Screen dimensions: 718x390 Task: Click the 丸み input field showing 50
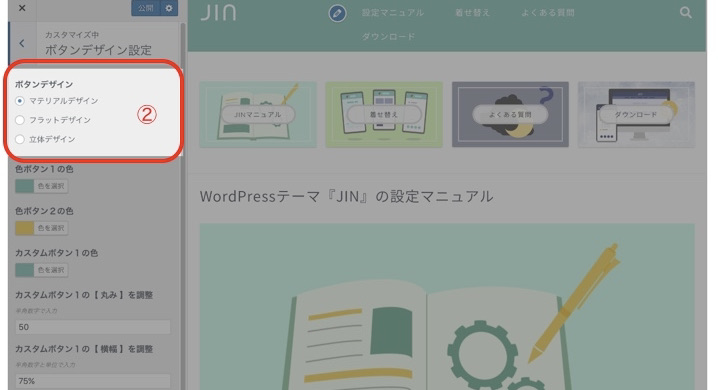(93, 327)
